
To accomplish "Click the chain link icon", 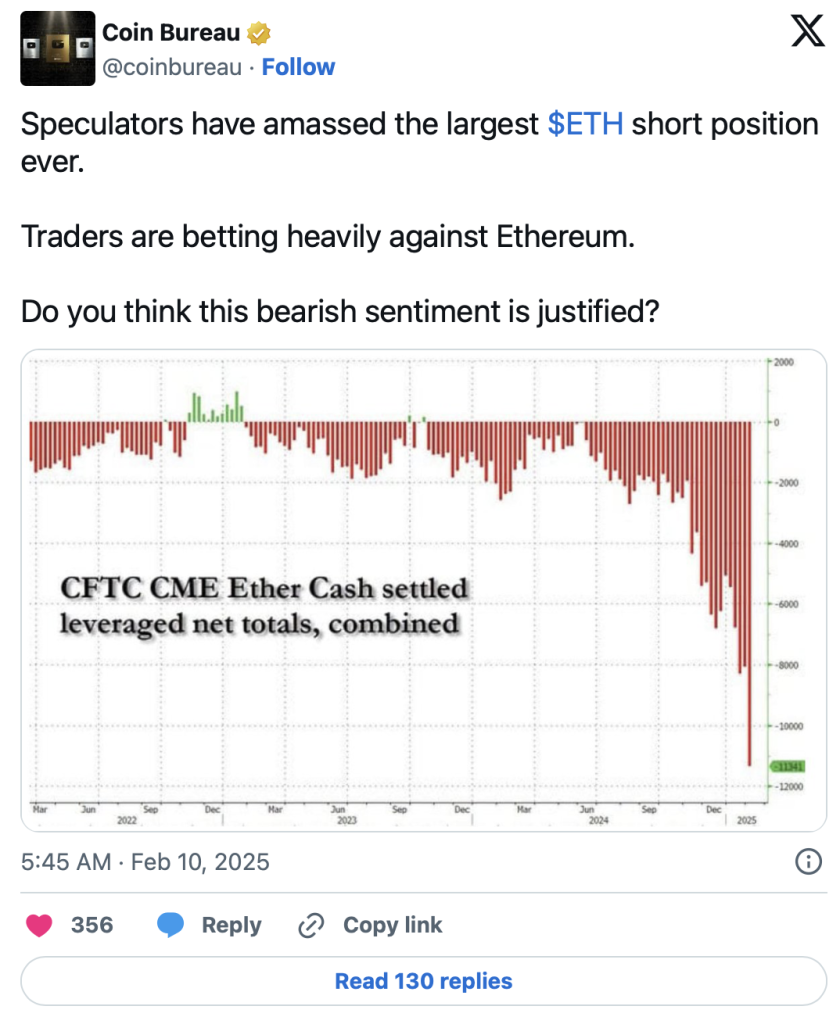I will coord(311,925).
